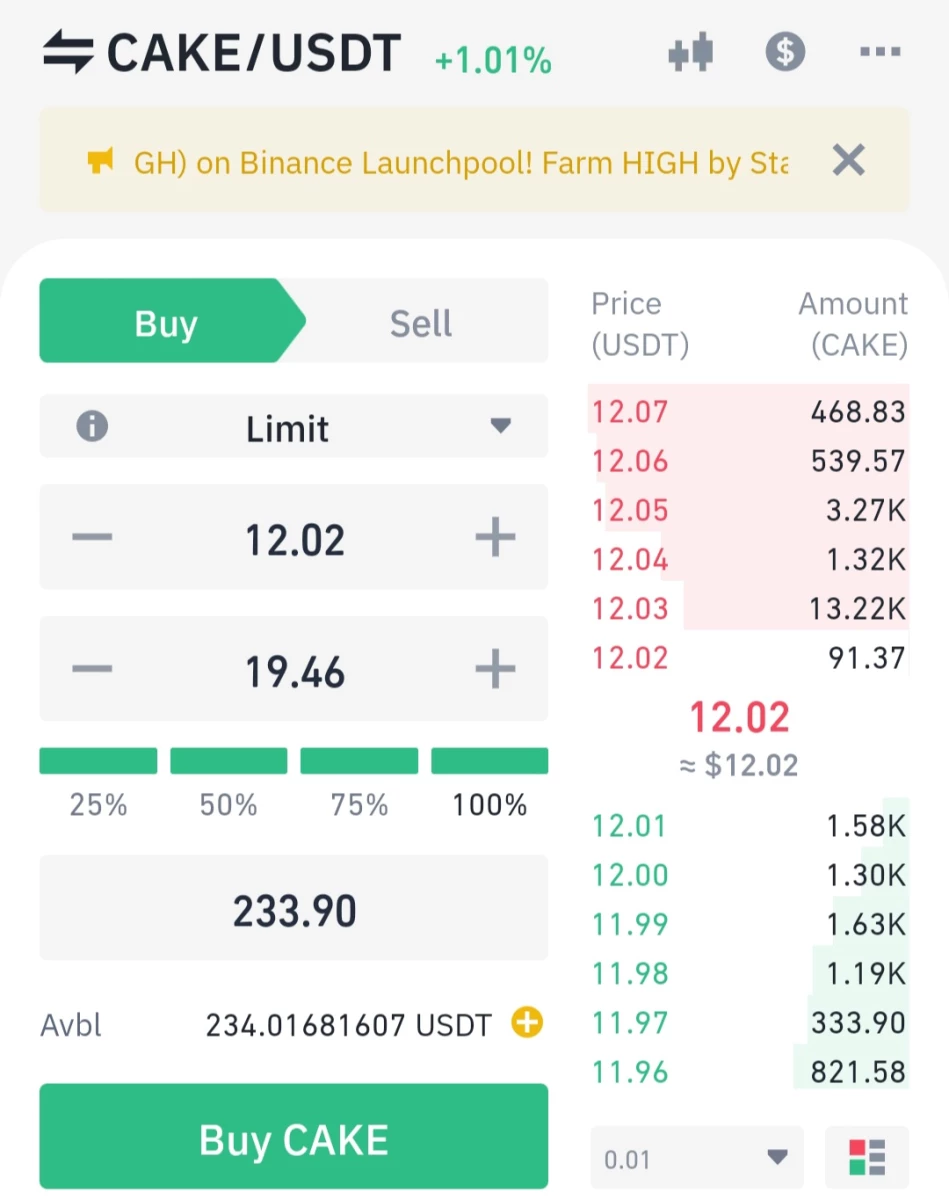The image size is (949, 1200).
Task: Tap the Buy CAKE button
Action: point(294,1137)
